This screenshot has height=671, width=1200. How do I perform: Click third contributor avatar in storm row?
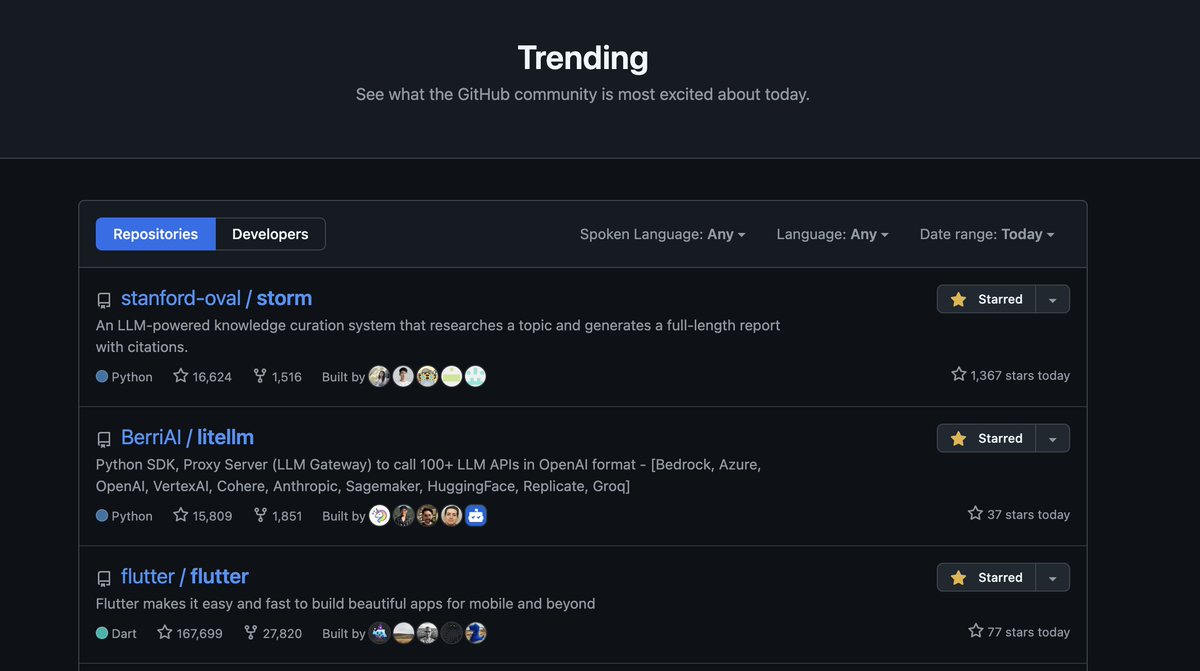(427, 376)
